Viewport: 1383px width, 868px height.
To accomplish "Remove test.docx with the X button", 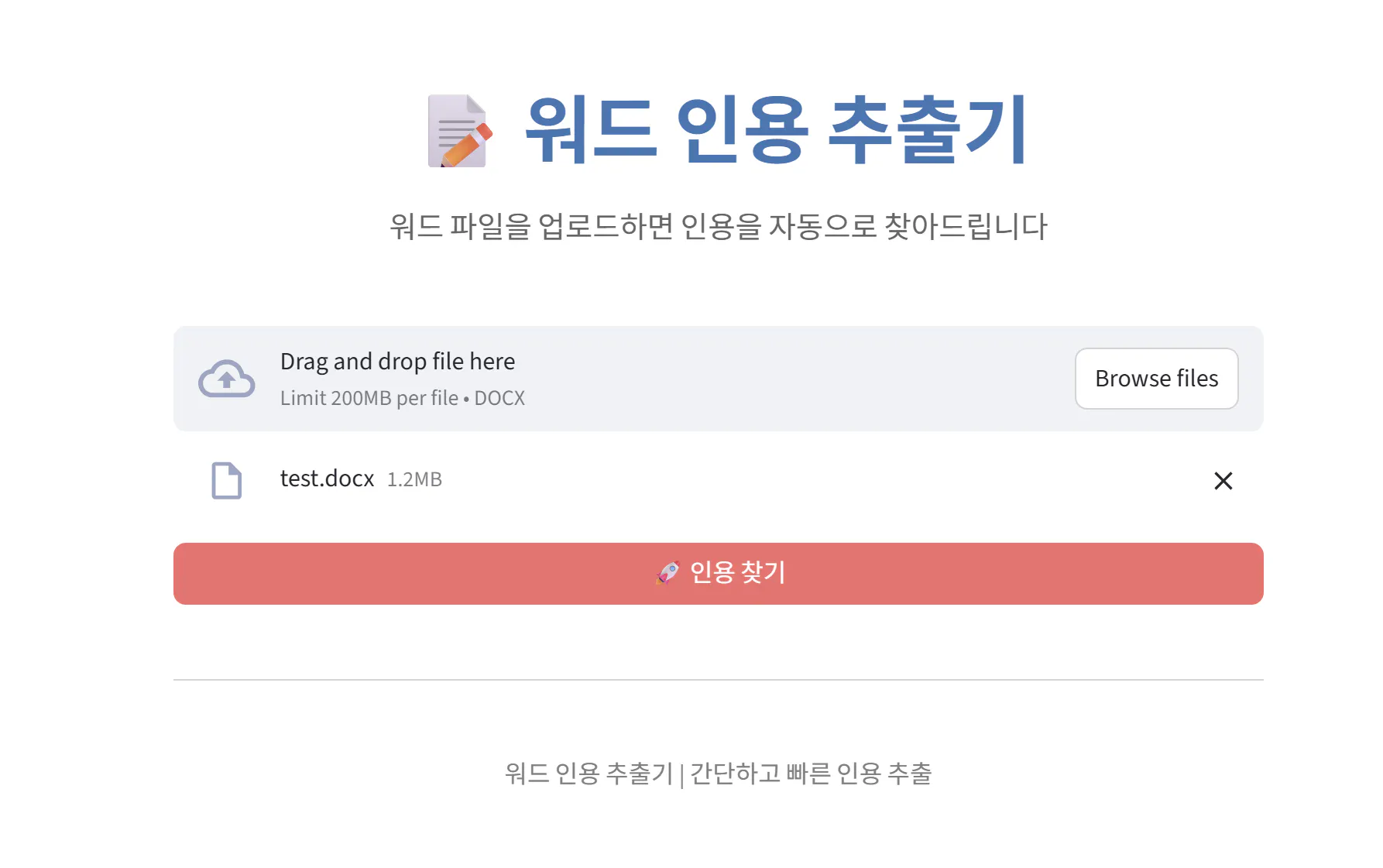I will pos(1223,481).
